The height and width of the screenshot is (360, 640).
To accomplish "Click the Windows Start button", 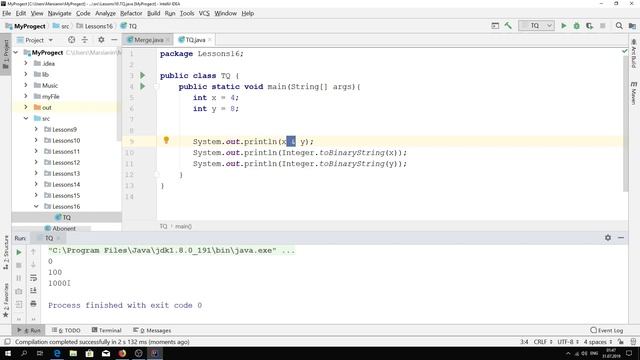I will (x=8, y=353).
